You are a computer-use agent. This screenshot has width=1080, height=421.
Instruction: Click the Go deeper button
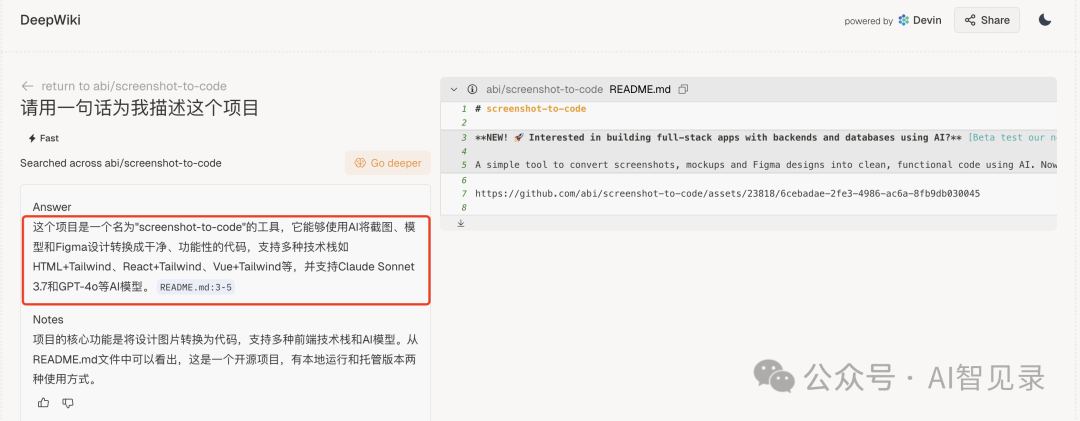(388, 163)
